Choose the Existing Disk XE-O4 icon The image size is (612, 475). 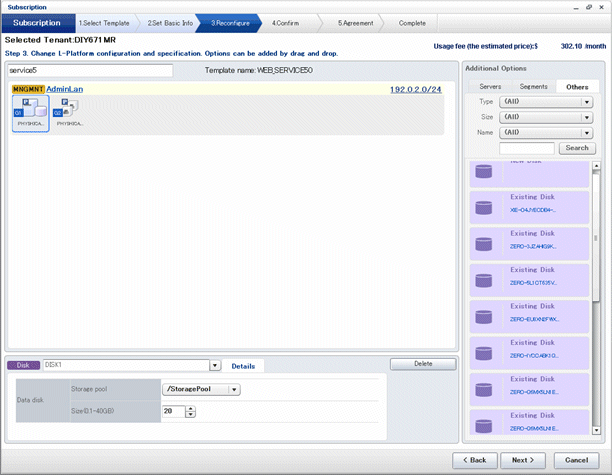tap(484, 208)
